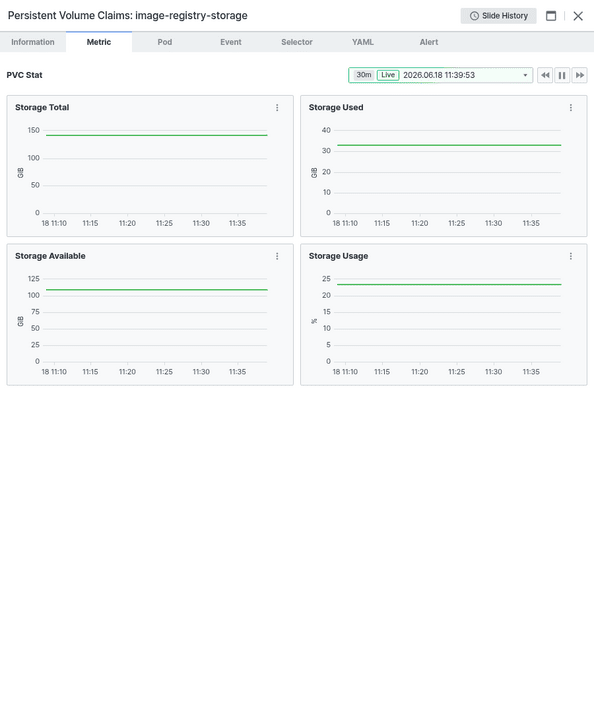Switch to the Selector tab
Image resolution: width=594 pixels, height=713 pixels.
point(297,42)
